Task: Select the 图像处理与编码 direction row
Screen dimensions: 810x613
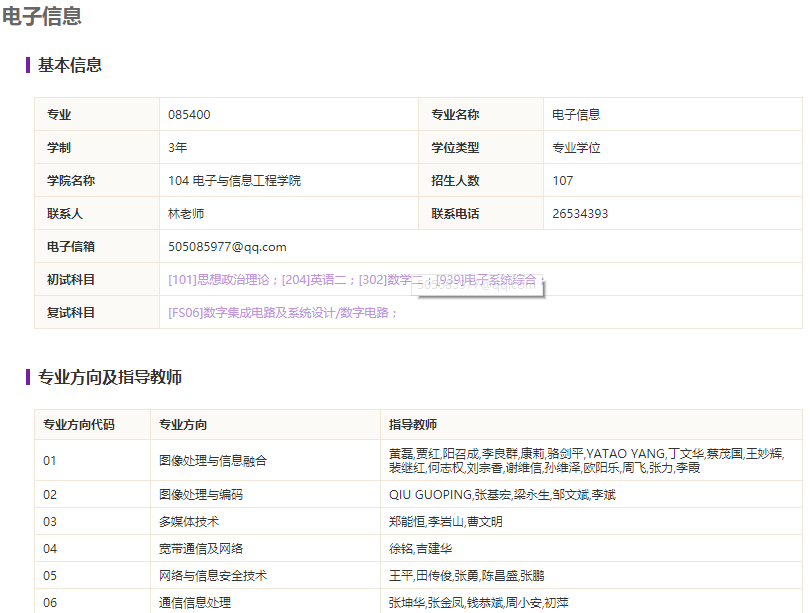Action: (x=418, y=495)
